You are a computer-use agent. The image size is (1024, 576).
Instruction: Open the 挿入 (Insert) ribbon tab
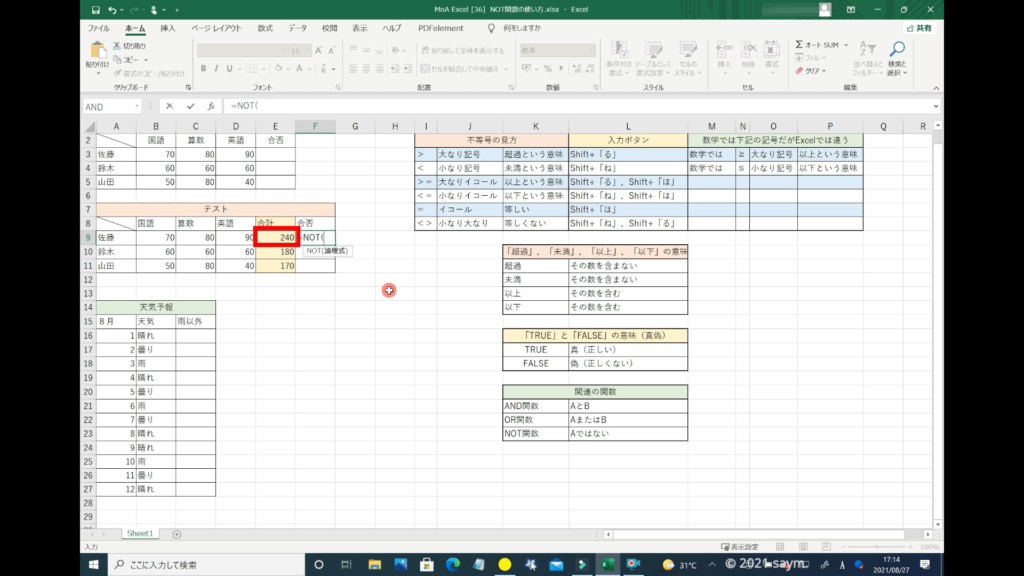[168, 28]
